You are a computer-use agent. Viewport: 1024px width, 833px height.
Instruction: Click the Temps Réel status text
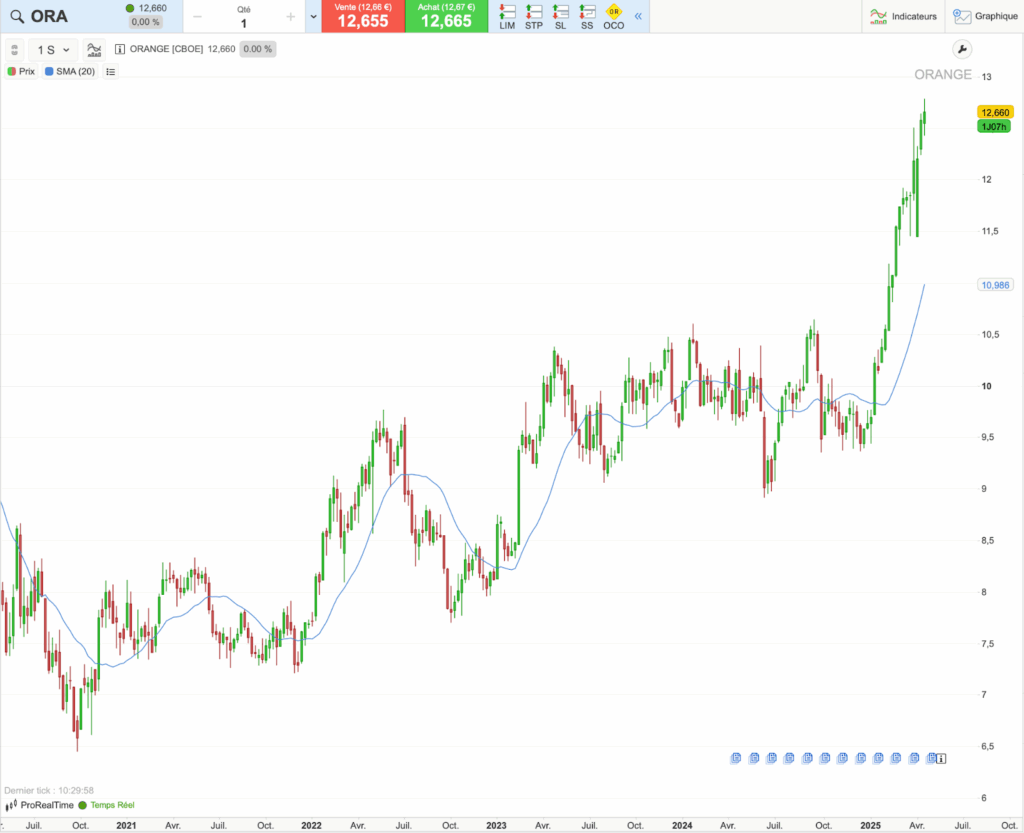pyautogui.click(x=112, y=805)
